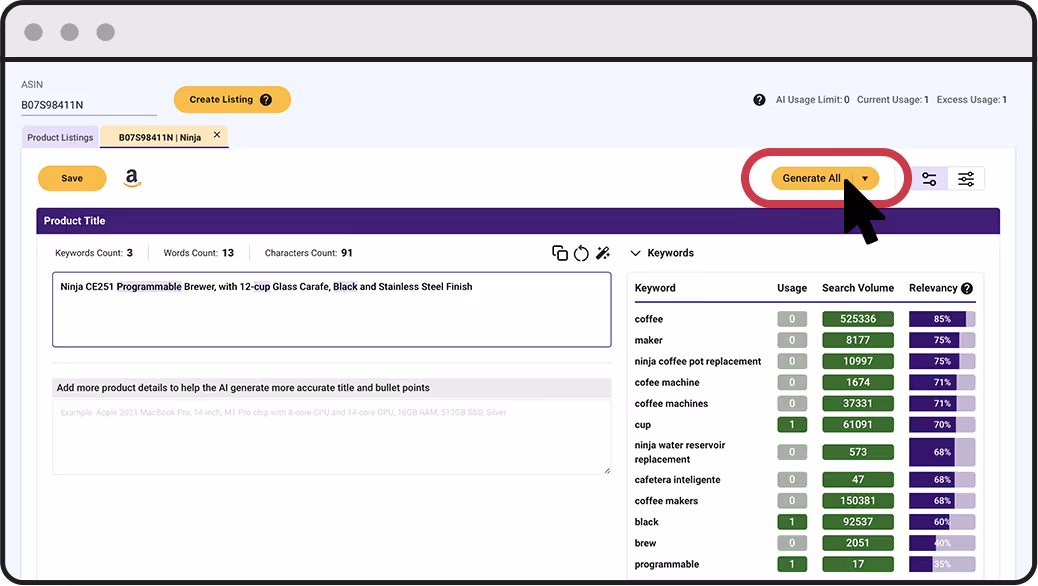Click the regenerate title circular arrow icon
The height and width of the screenshot is (586, 1038).
(581, 253)
